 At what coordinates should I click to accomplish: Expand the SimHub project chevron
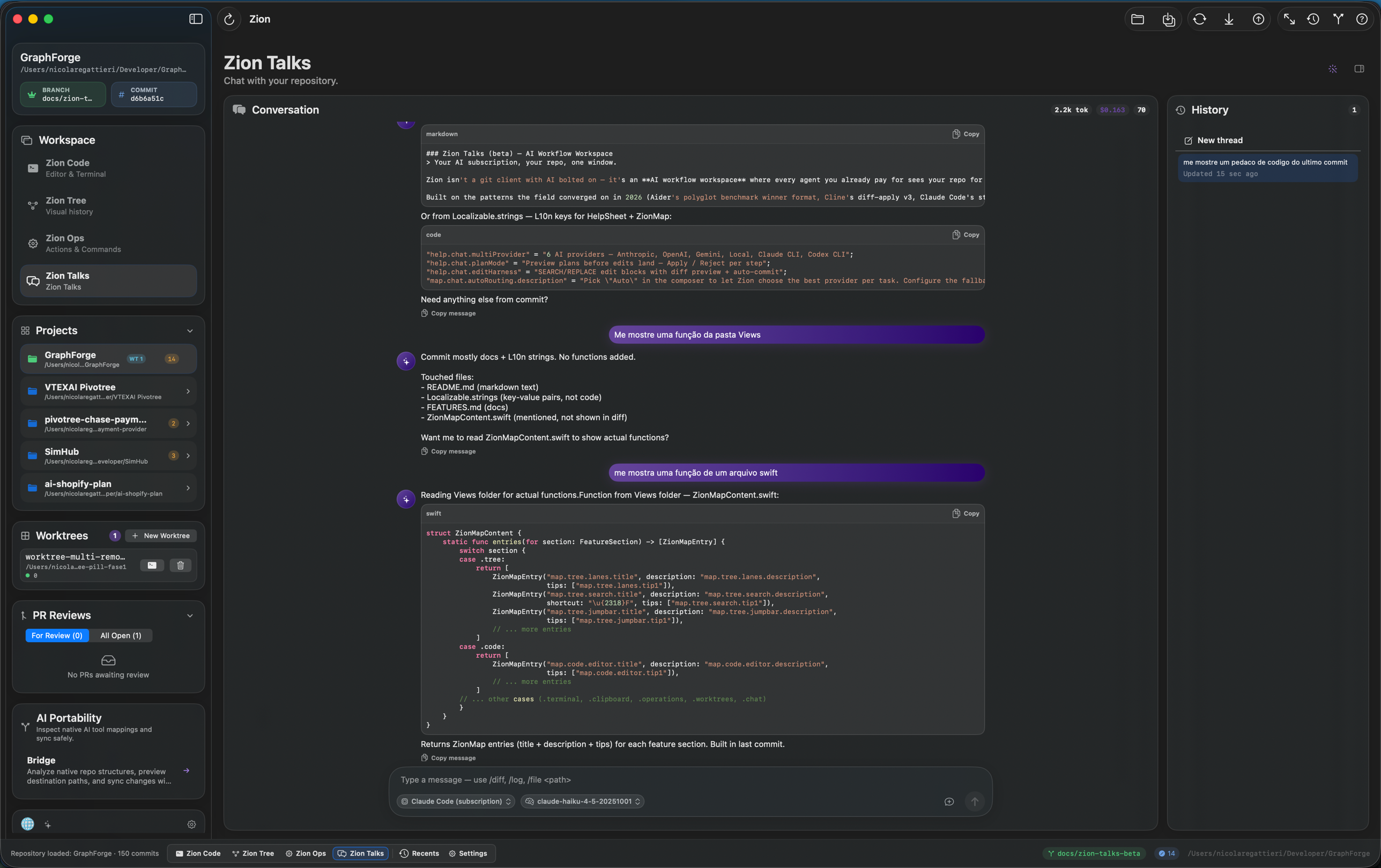pyautogui.click(x=188, y=456)
